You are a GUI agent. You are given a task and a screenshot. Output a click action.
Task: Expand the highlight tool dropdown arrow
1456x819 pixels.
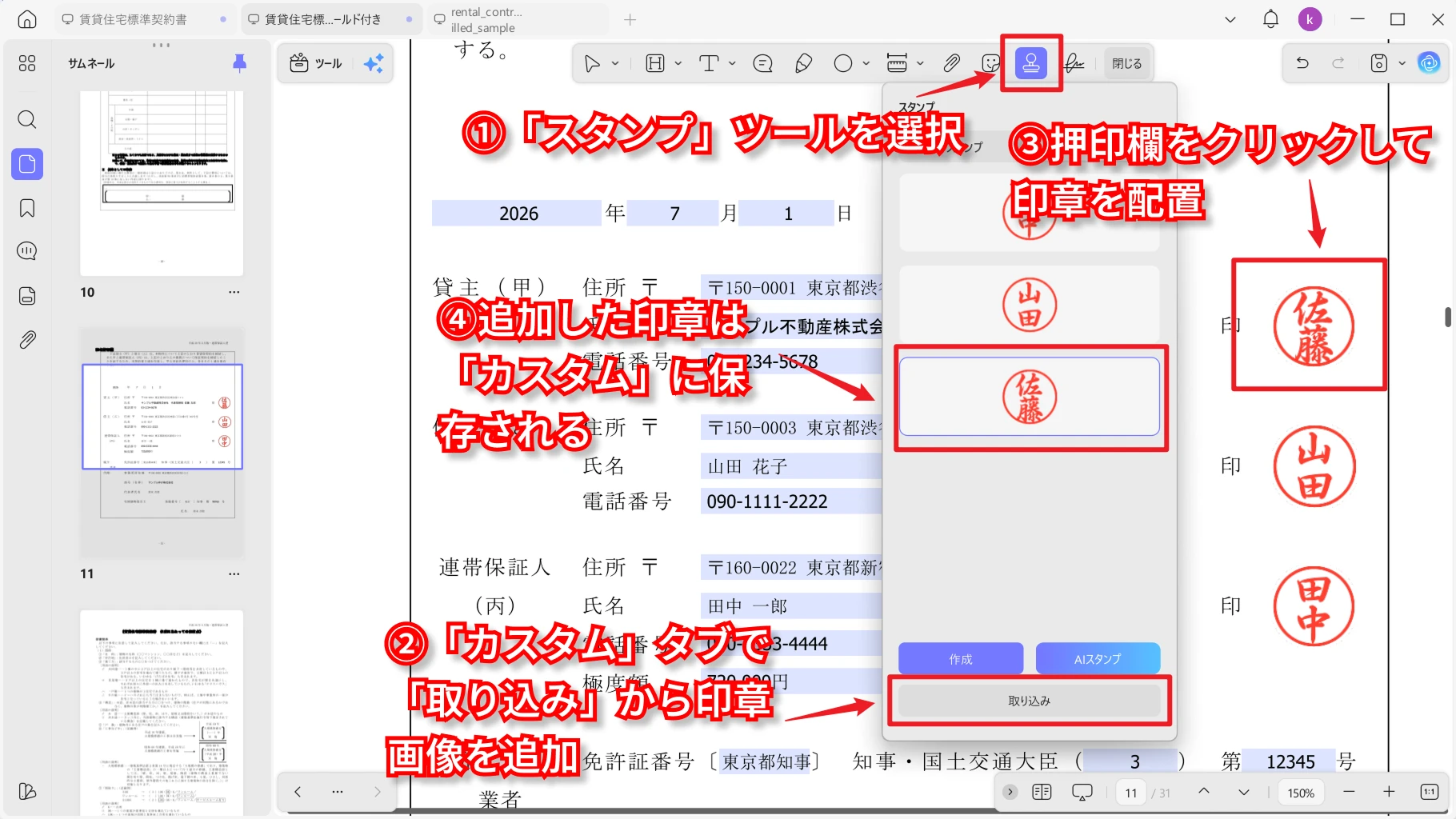pos(678,63)
